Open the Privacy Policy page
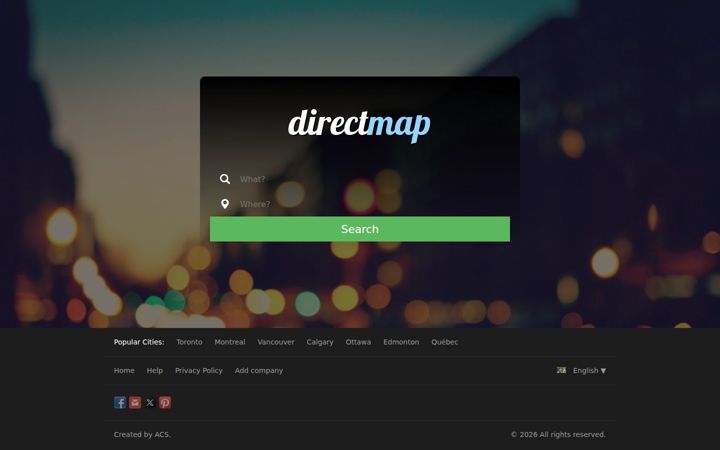 click(198, 371)
